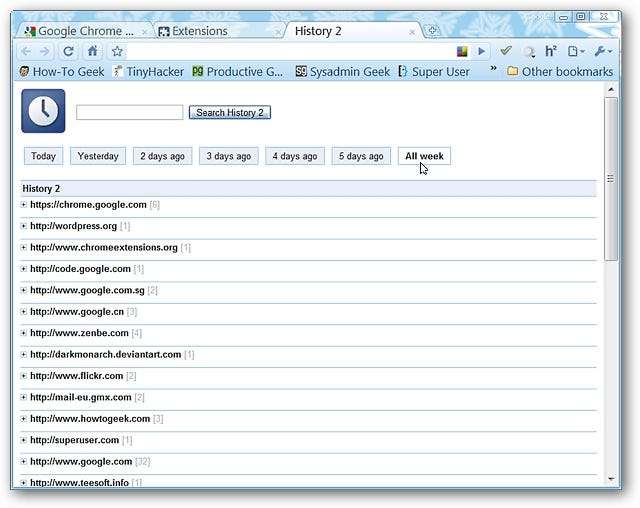This screenshot has width=640, height=508.
Task: Click the green checkmark extension icon
Action: [x=506, y=51]
